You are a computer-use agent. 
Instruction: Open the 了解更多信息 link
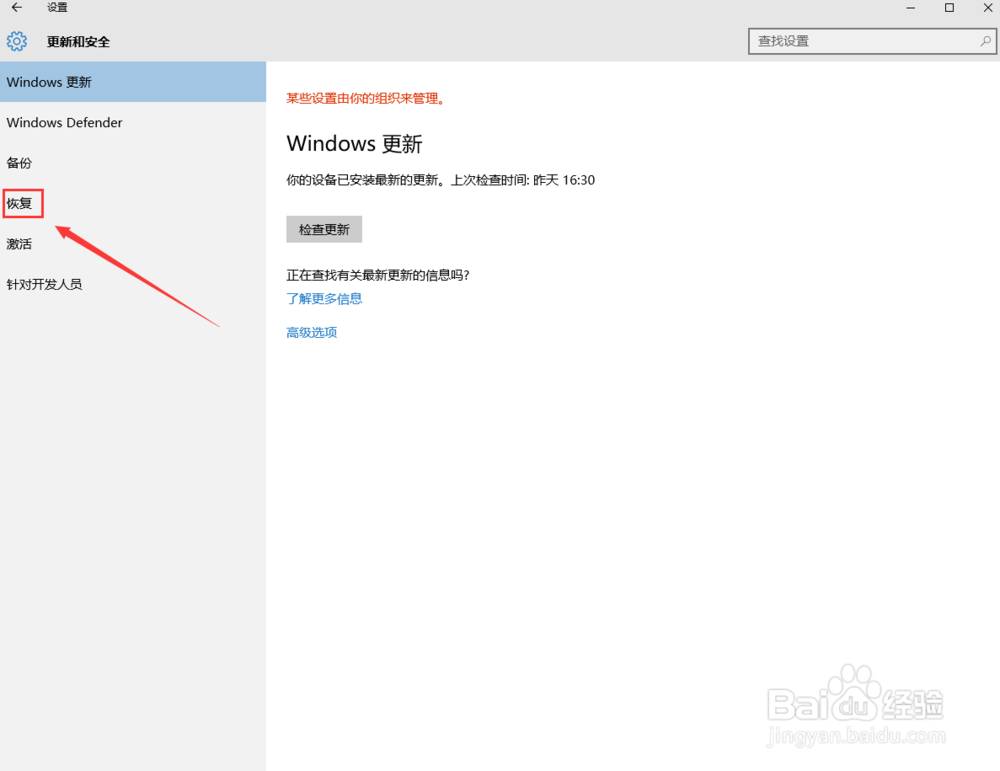(x=324, y=298)
